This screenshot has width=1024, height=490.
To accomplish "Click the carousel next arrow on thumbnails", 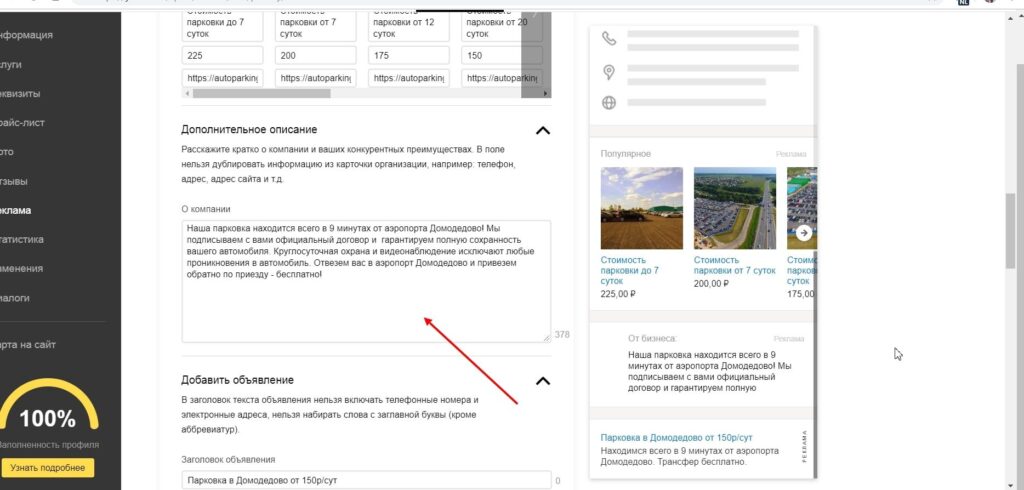I will (x=803, y=233).
